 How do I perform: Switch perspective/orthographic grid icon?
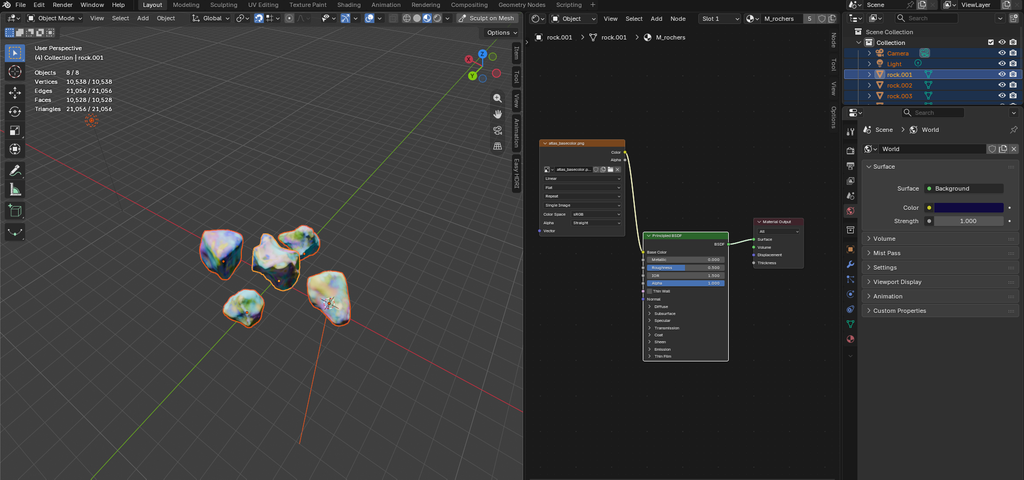click(498, 146)
